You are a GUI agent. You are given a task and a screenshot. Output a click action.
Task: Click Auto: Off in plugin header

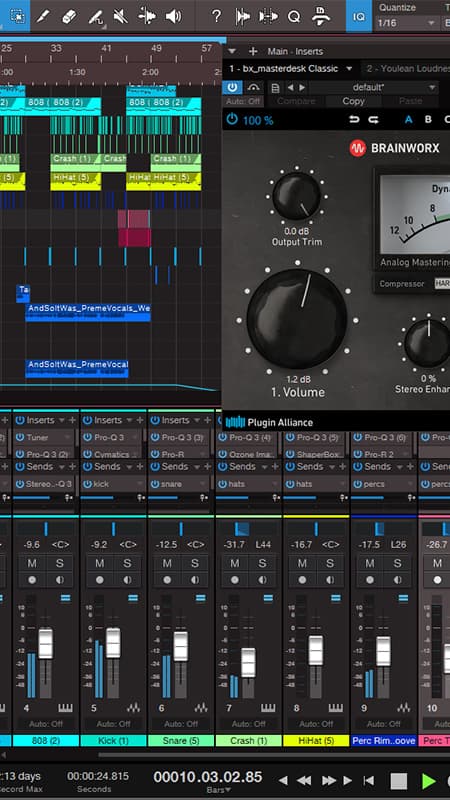click(243, 101)
